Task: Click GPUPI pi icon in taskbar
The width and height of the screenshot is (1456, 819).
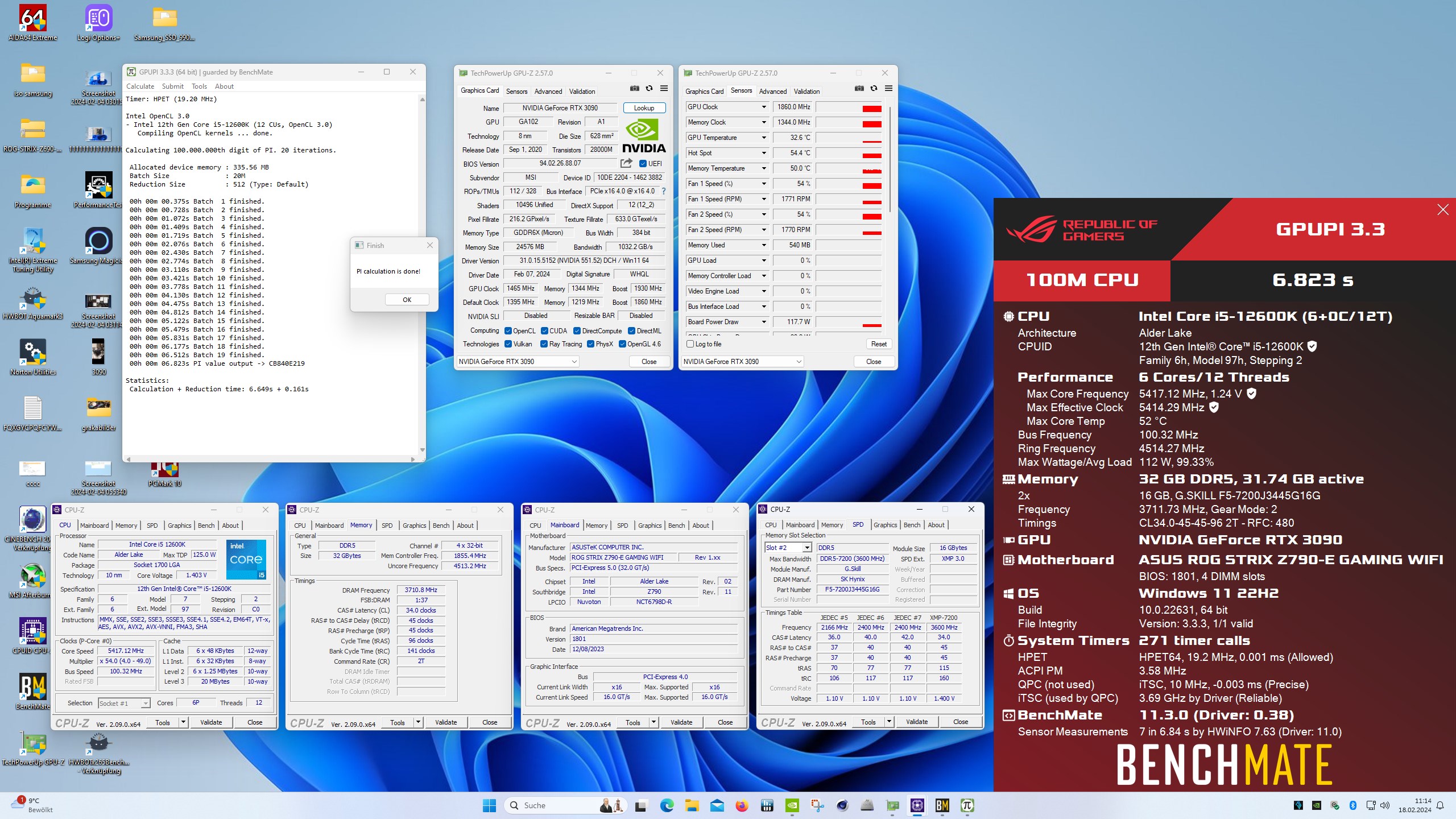Action: 967,805
